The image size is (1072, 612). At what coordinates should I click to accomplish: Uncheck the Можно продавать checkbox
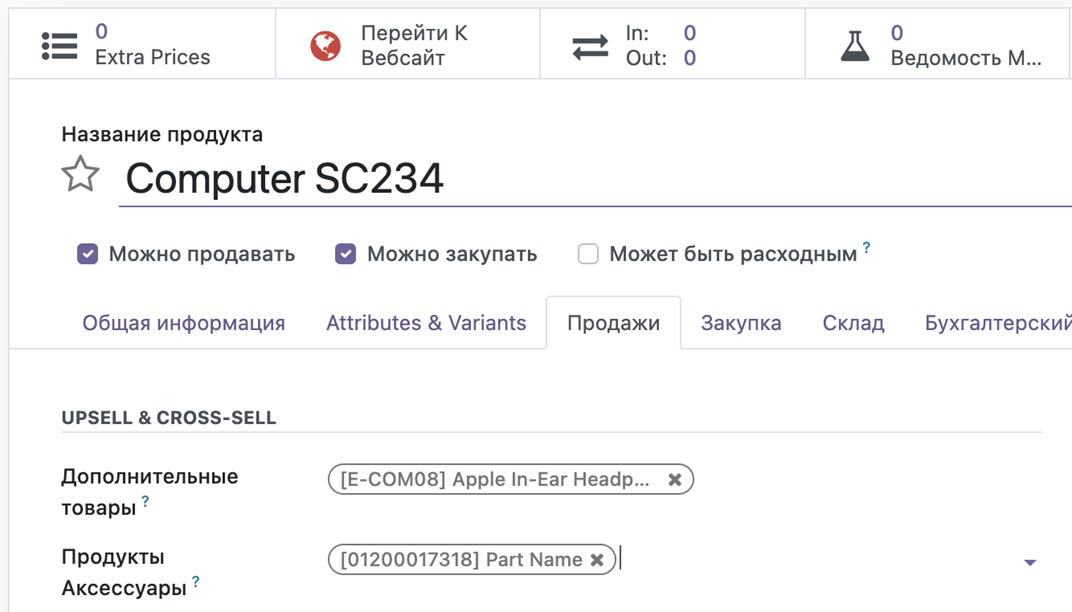point(88,254)
